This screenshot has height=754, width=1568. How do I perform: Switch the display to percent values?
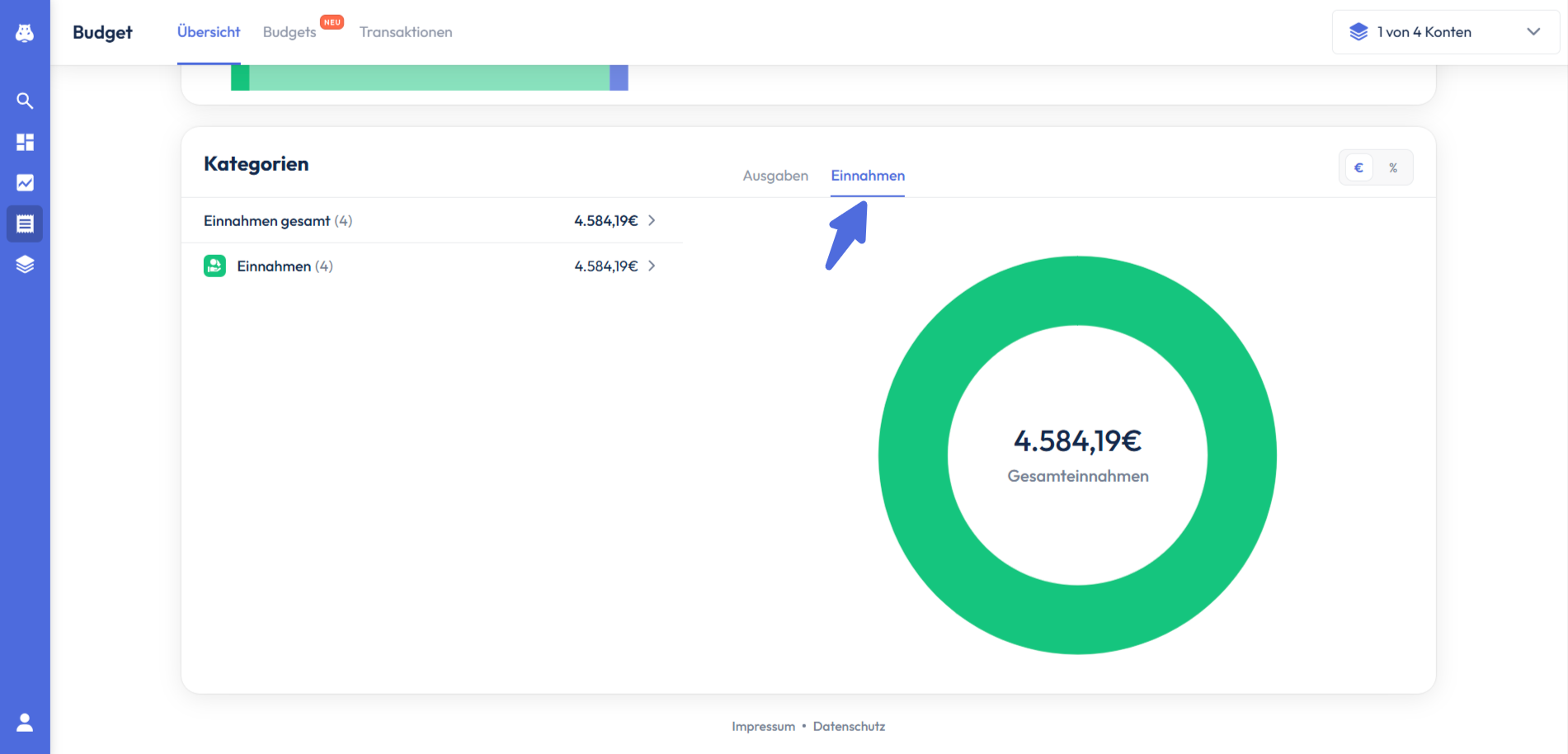pos(1393,167)
